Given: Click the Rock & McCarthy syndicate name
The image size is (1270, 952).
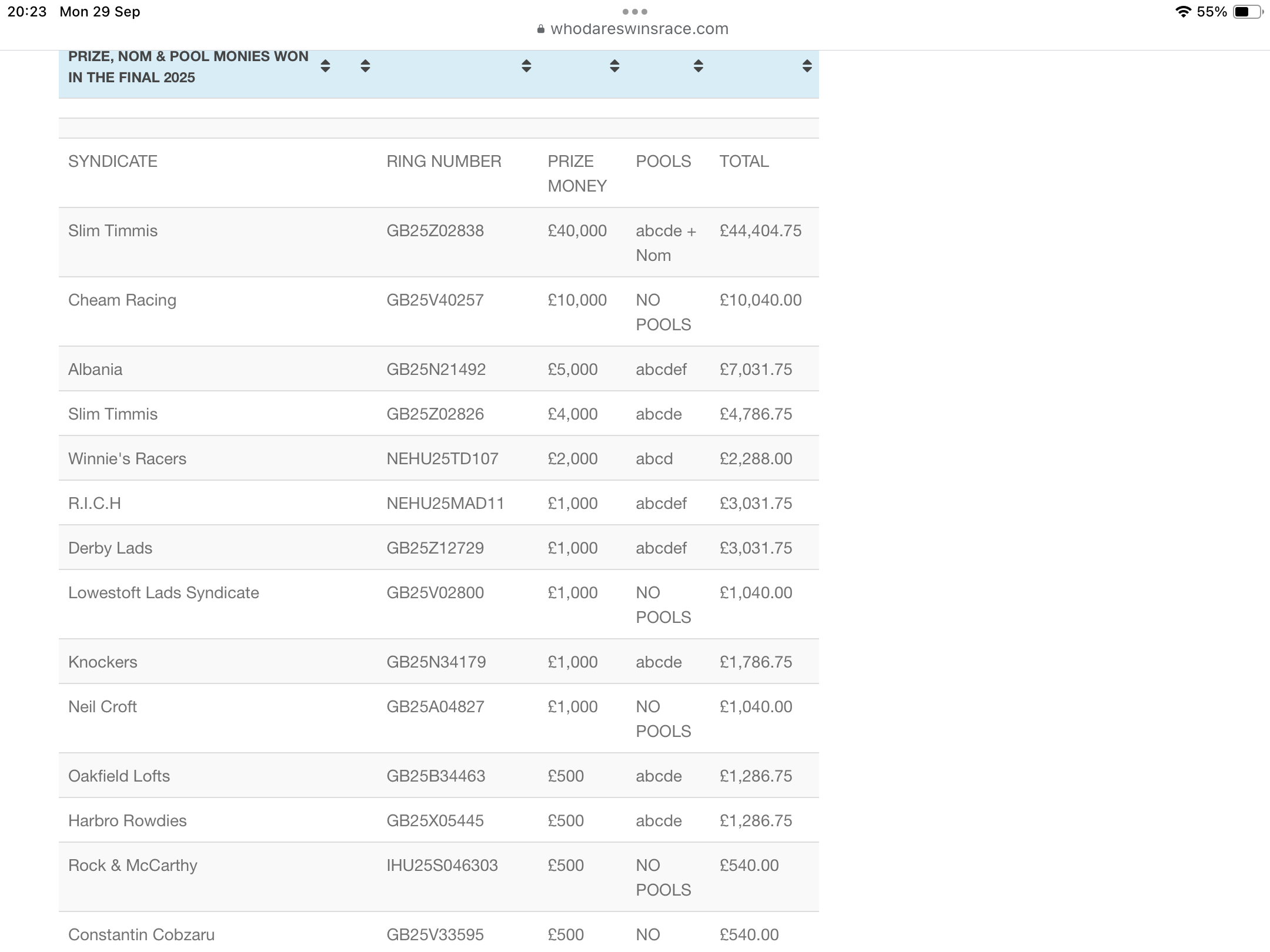Looking at the screenshot, I should point(133,866).
